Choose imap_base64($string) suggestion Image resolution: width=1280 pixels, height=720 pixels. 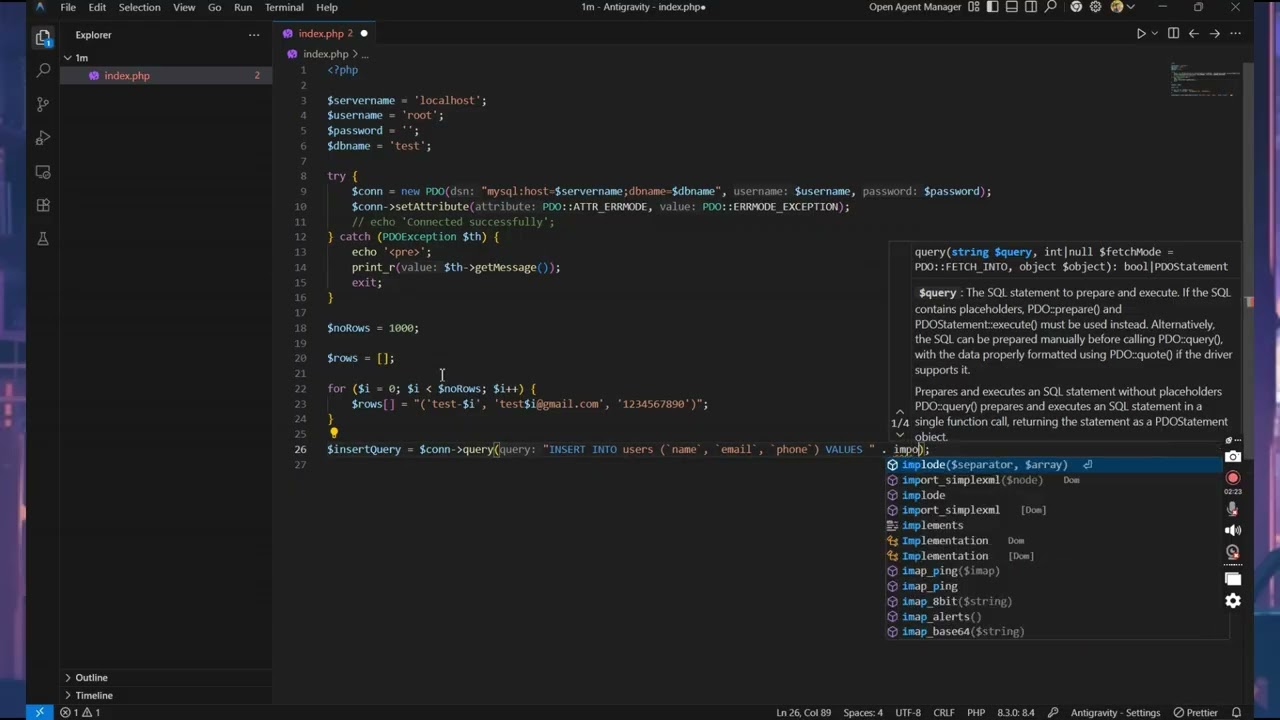click(x=1054, y=632)
